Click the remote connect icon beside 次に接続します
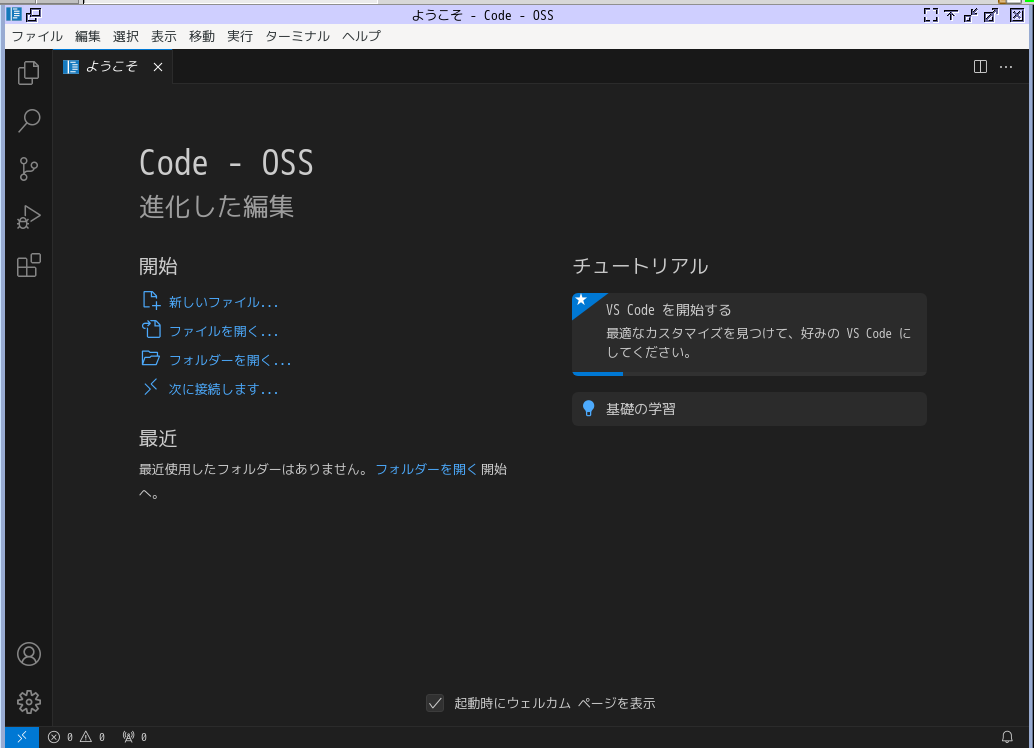 (151, 387)
